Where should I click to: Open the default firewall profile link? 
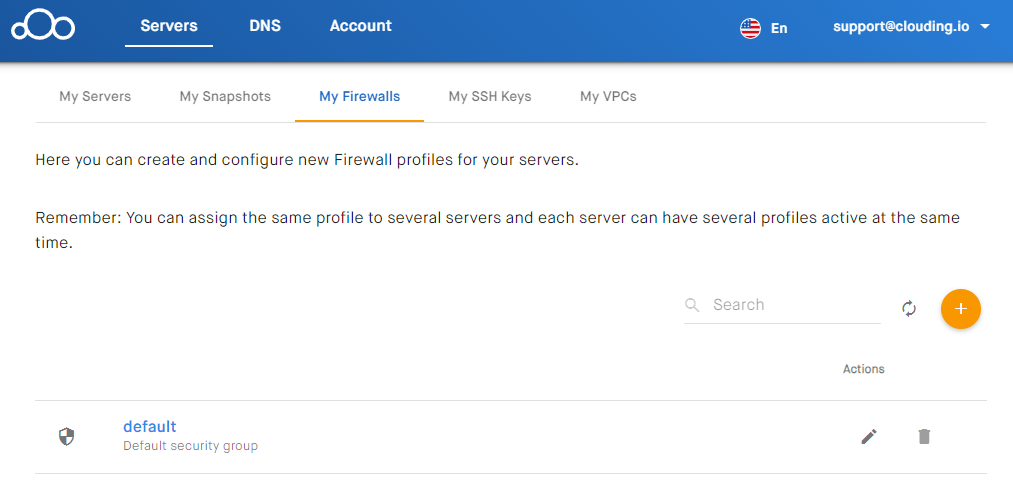149,426
